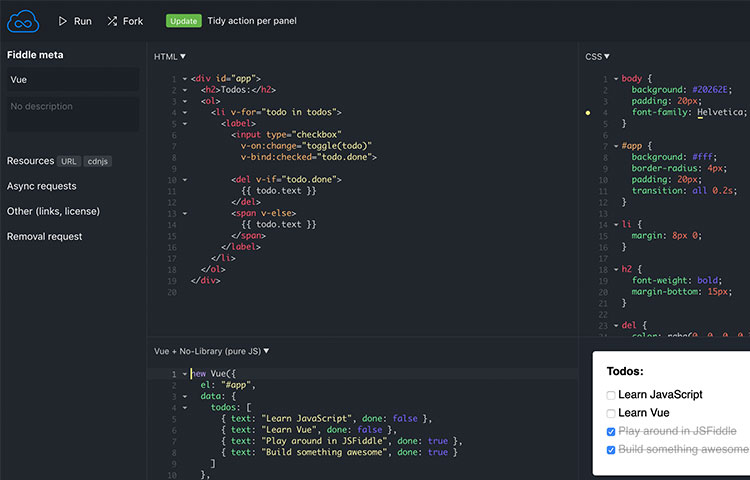The image size is (750, 480).
Task: Open the HTML panel dropdown
Action: 170,57
